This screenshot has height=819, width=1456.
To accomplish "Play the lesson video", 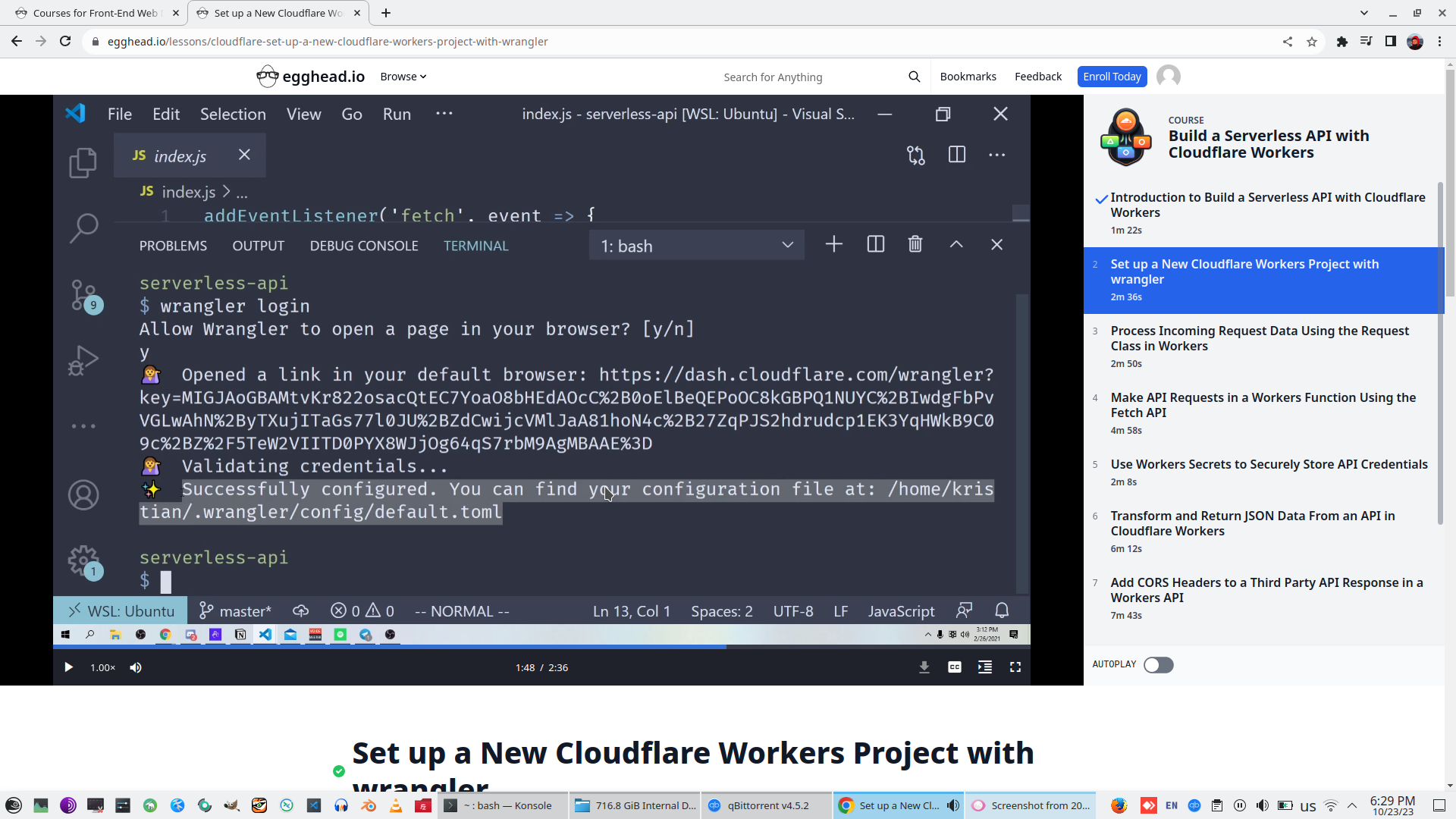I will [x=68, y=667].
